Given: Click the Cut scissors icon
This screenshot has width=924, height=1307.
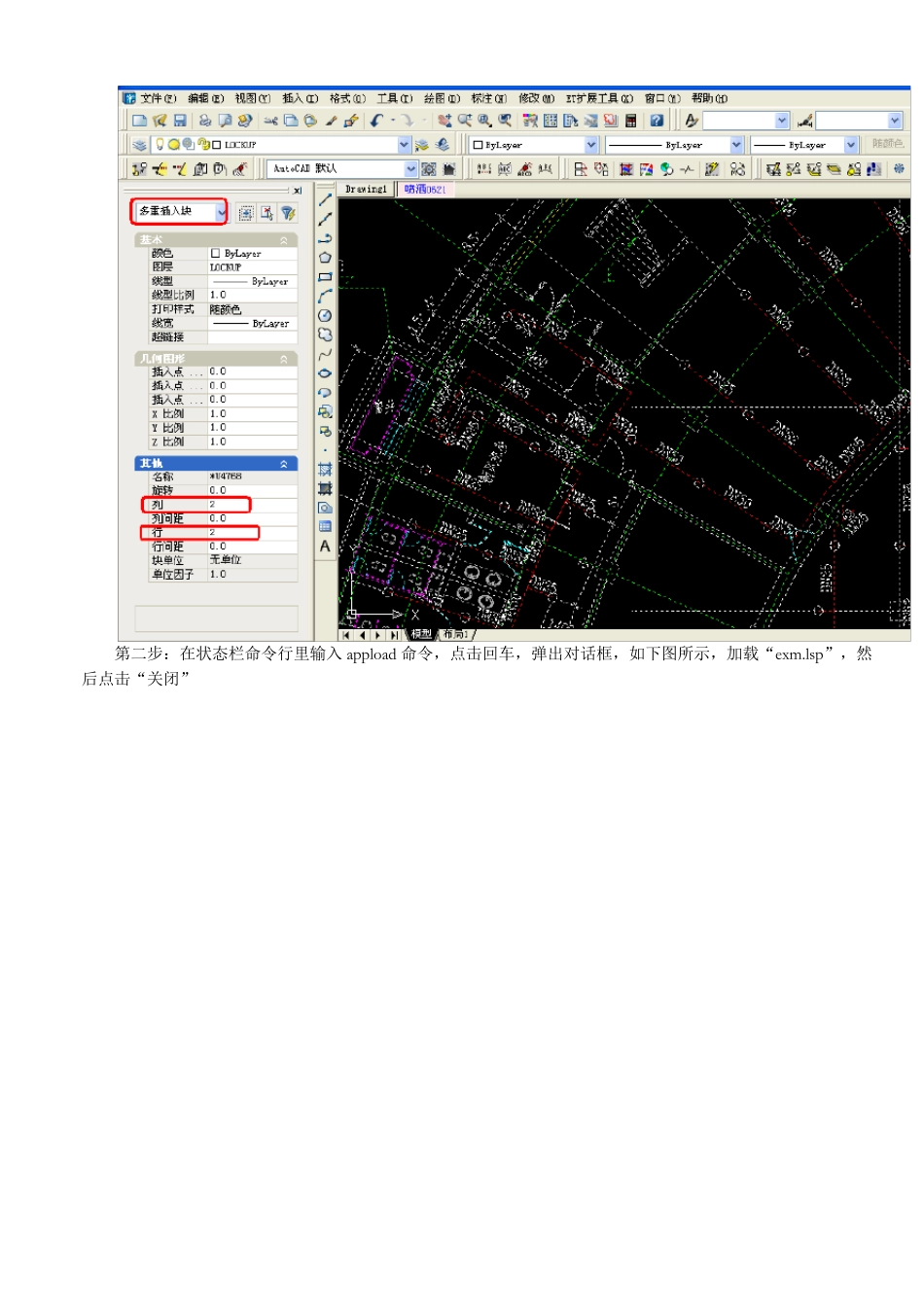Looking at the screenshot, I should (x=270, y=121).
